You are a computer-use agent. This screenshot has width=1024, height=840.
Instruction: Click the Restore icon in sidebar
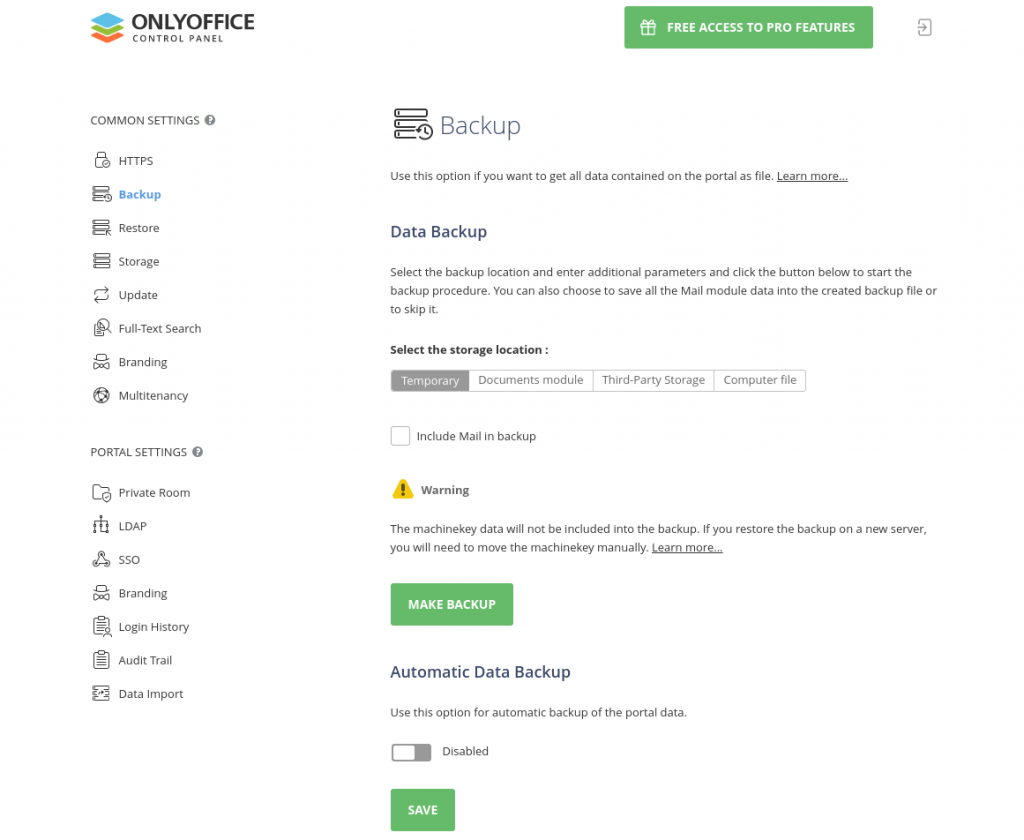click(101, 228)
